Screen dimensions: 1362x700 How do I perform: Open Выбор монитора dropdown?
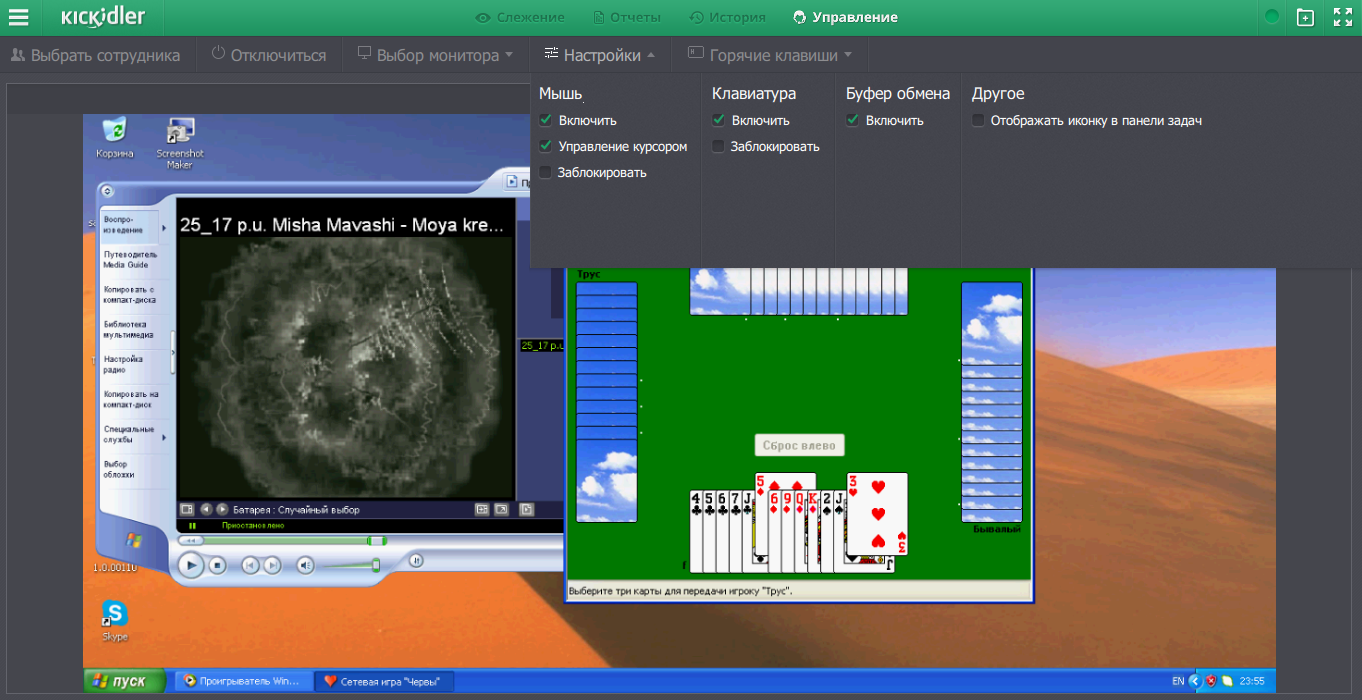tap(435, 55)
